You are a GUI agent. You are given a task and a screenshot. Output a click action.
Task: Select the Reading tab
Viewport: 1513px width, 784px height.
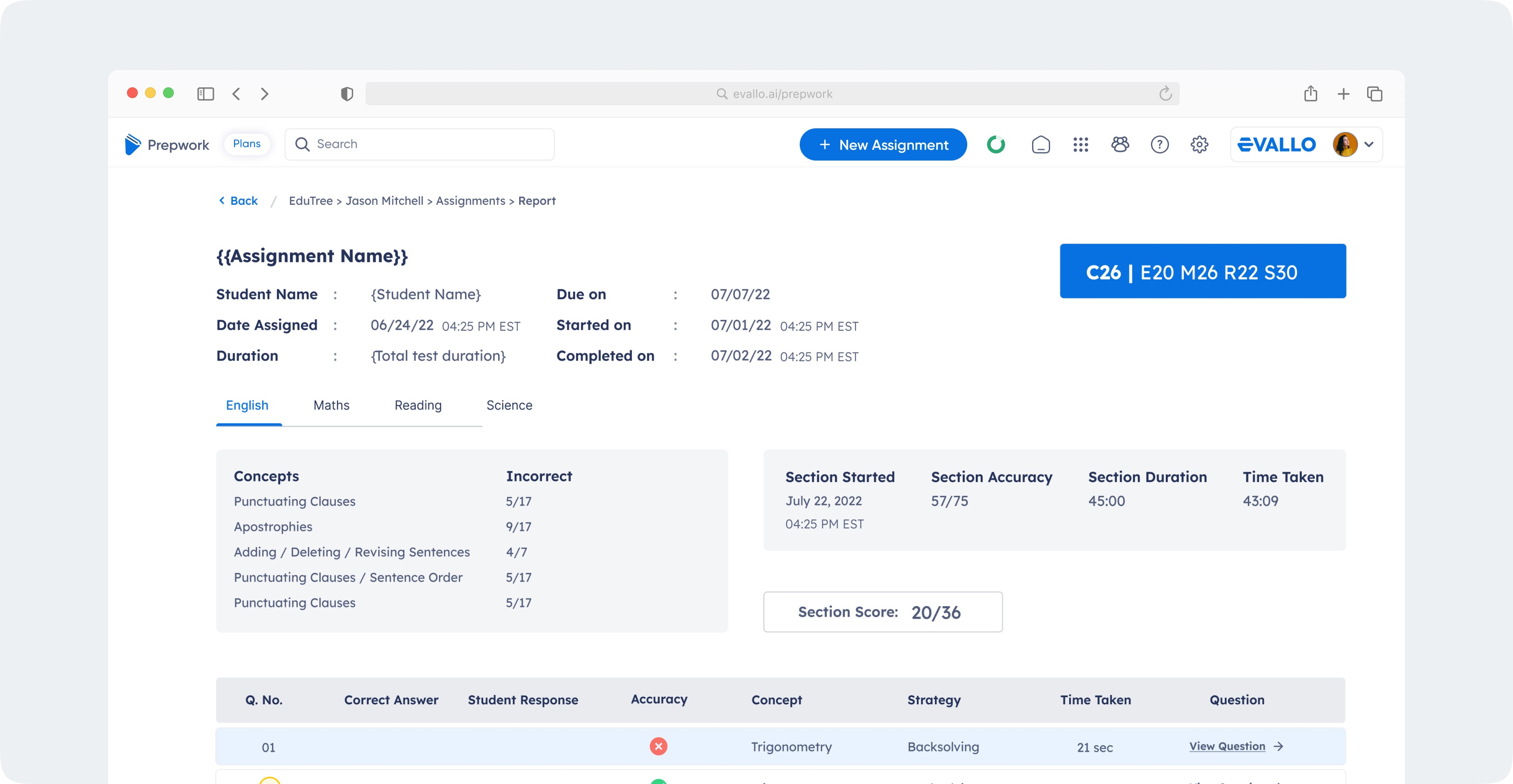pyautogui.click(x=417, y=406)
